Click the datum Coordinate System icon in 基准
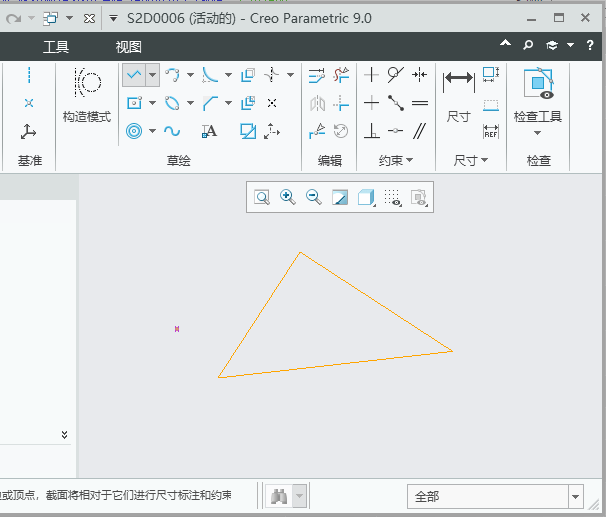606x517 pixels. tap(28, 131)
